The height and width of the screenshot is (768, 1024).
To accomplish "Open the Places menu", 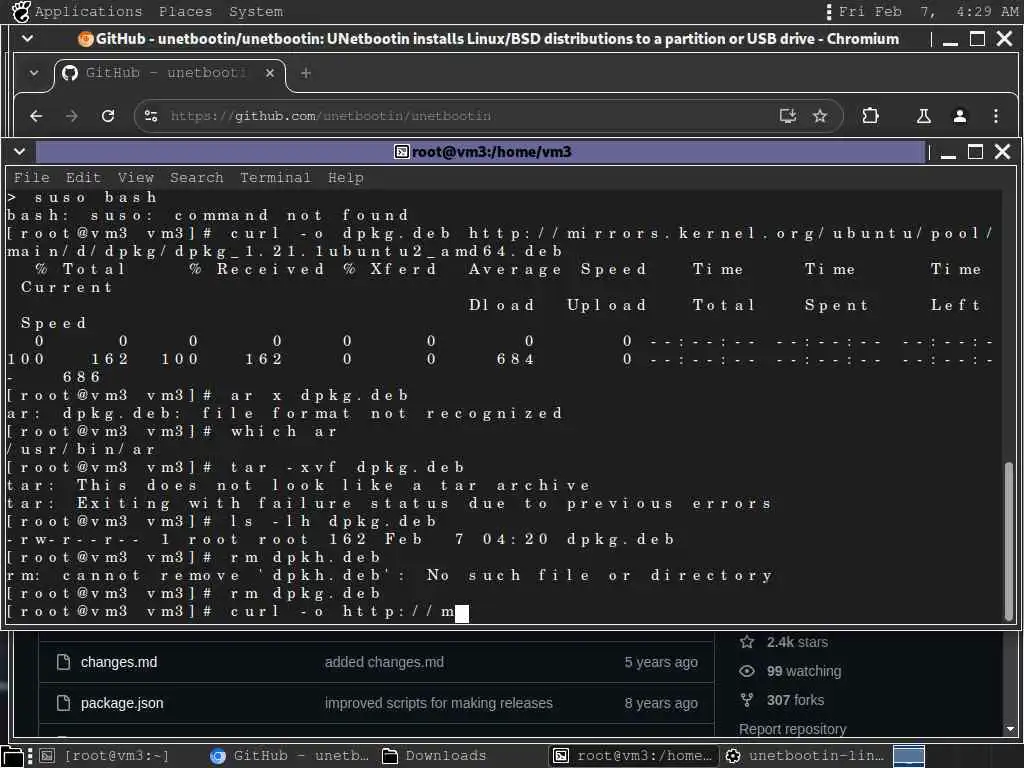I will pos(185,12).
